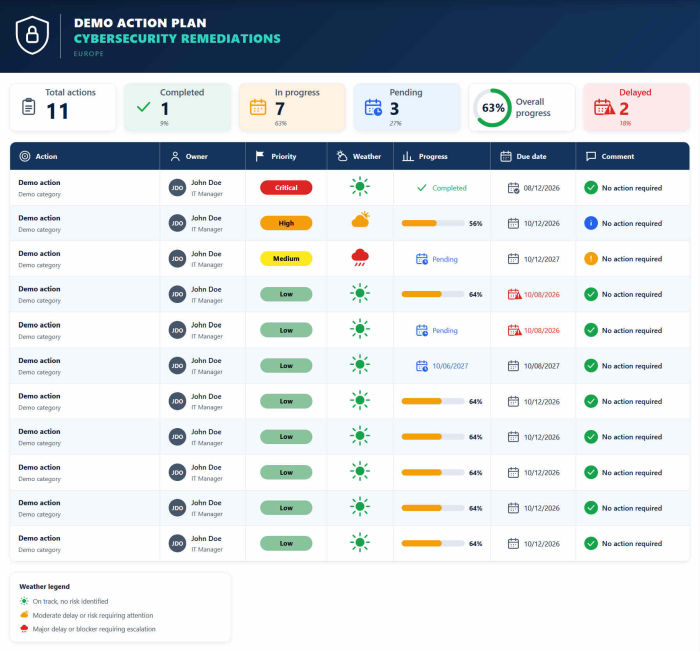This screenshot has width=700, height=652.
Task: Click the Total actions summary card
Action: click(x=63, y=107)
